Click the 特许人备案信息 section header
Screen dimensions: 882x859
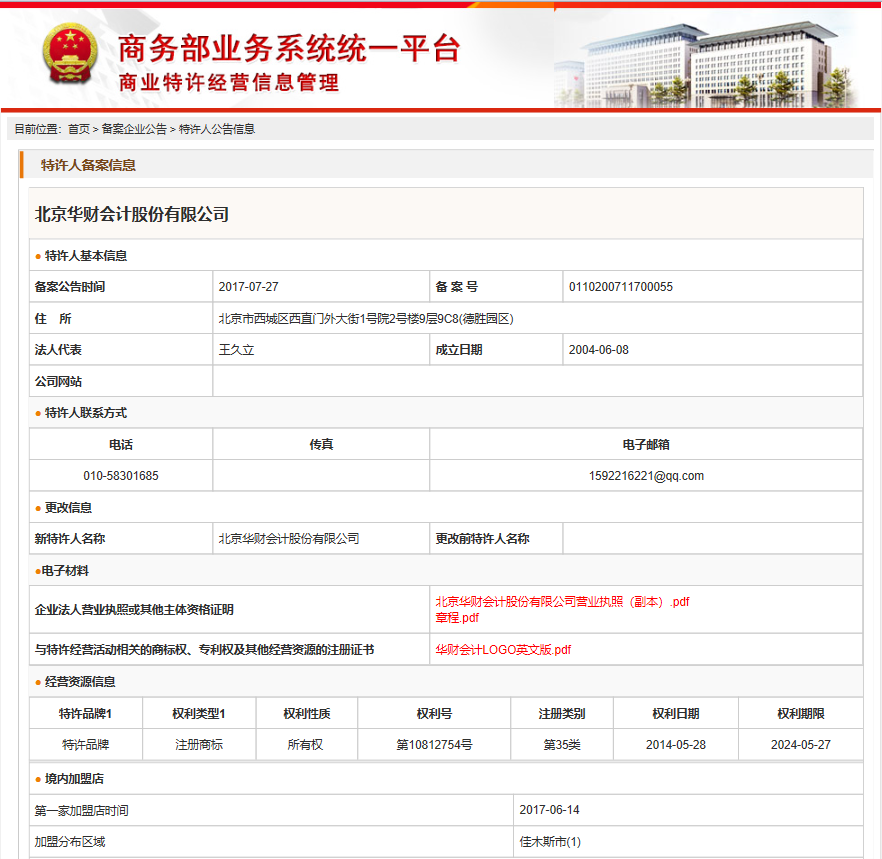coord(88,165)
